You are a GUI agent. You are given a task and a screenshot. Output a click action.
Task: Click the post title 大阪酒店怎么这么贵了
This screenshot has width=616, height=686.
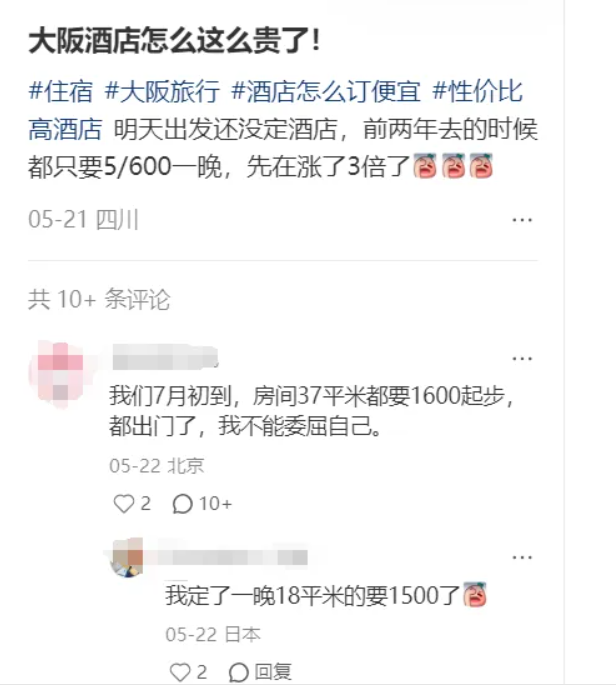click(x=175, y=41)
